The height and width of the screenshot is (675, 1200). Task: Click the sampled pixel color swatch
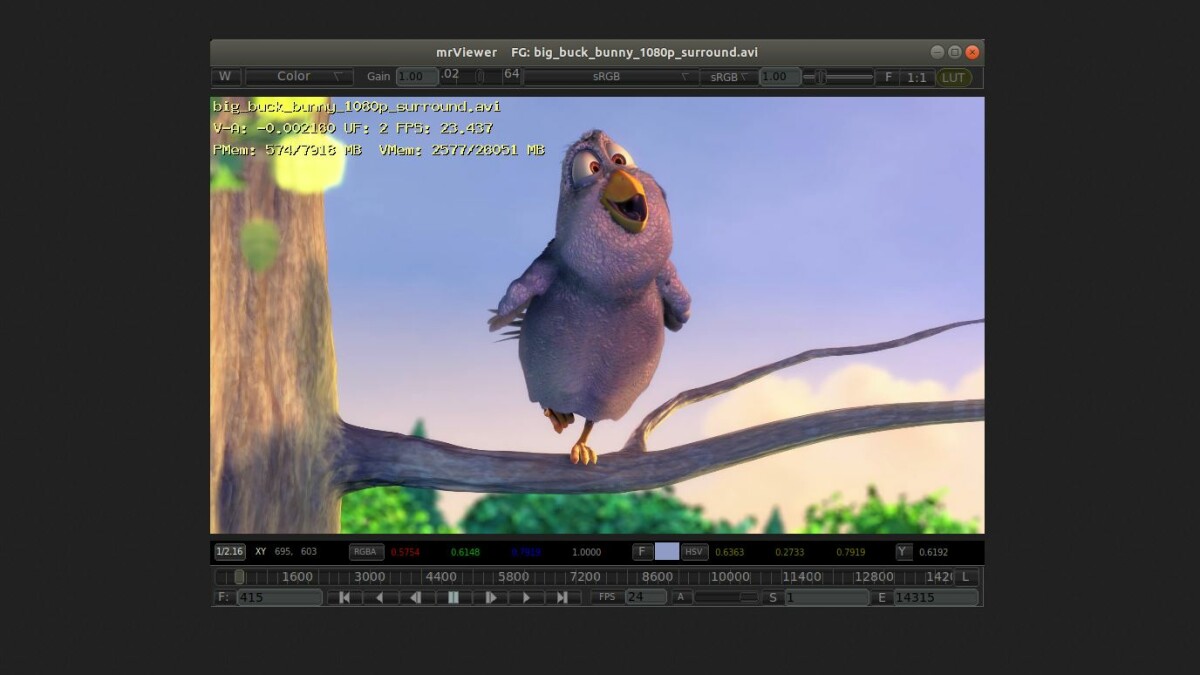667,552
